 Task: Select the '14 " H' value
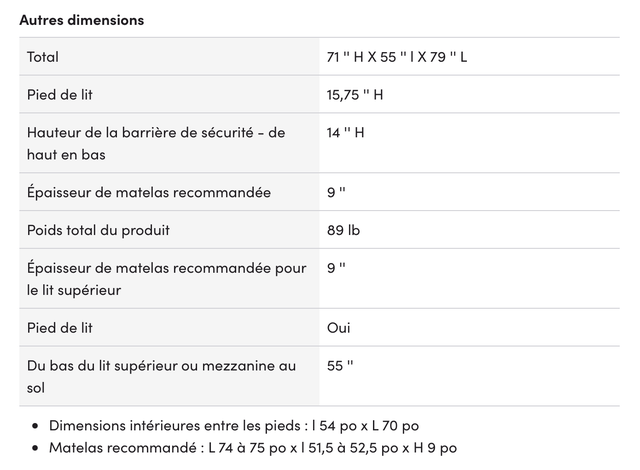tap(345, 133)
